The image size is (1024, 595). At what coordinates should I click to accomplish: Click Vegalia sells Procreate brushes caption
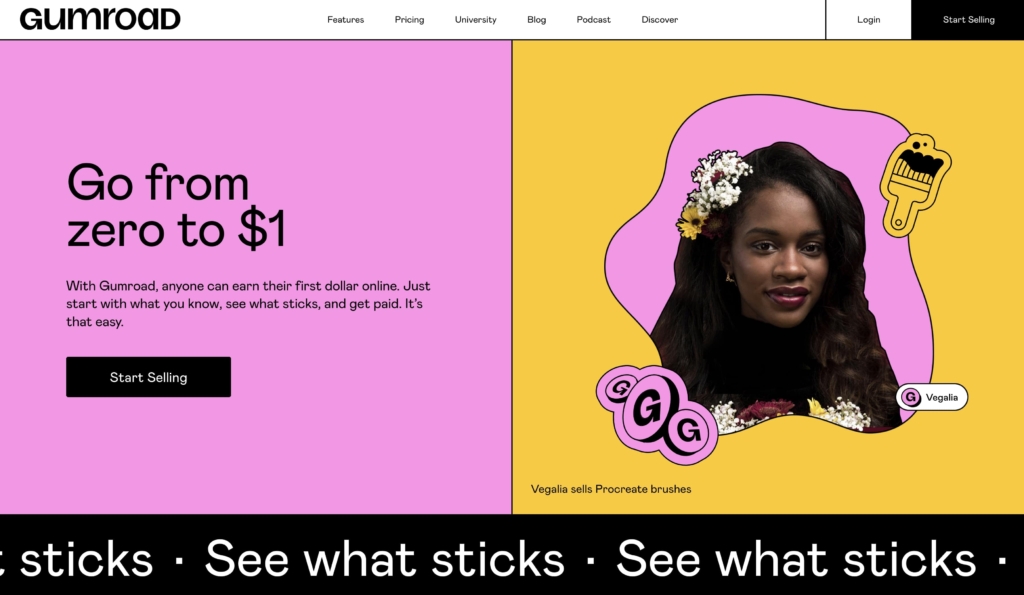611,489
